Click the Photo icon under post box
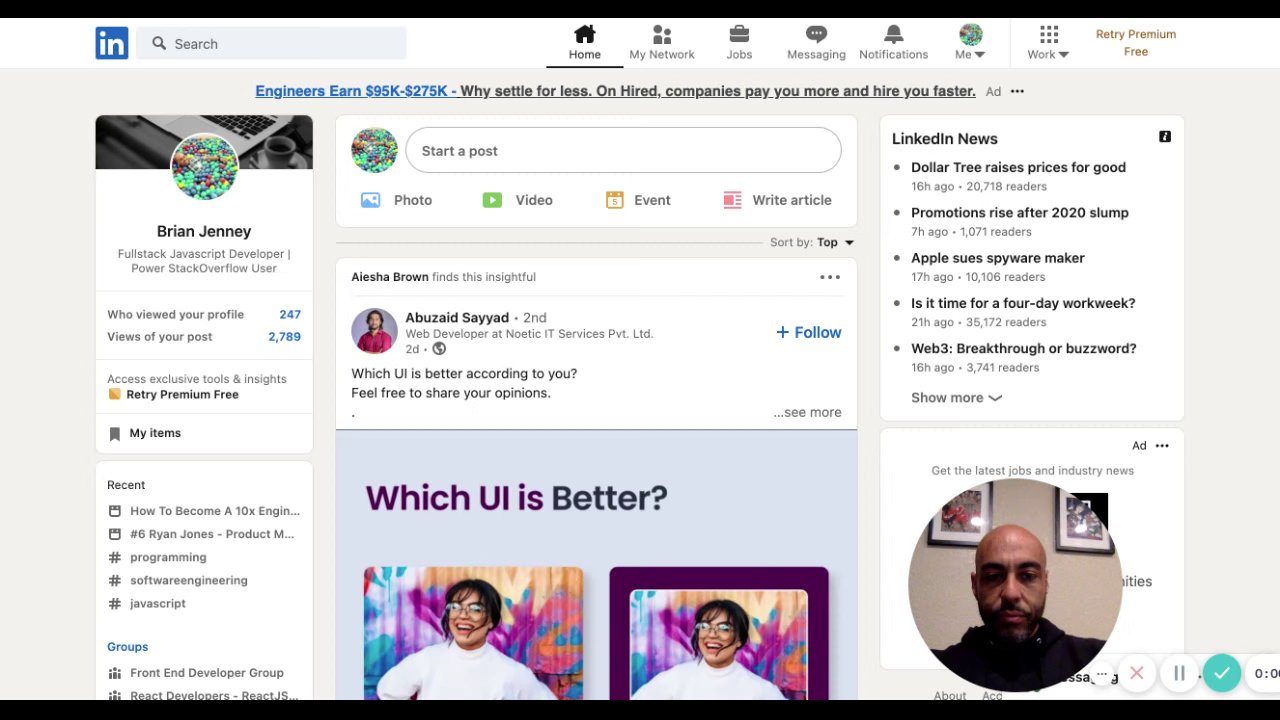 [371, 200]
